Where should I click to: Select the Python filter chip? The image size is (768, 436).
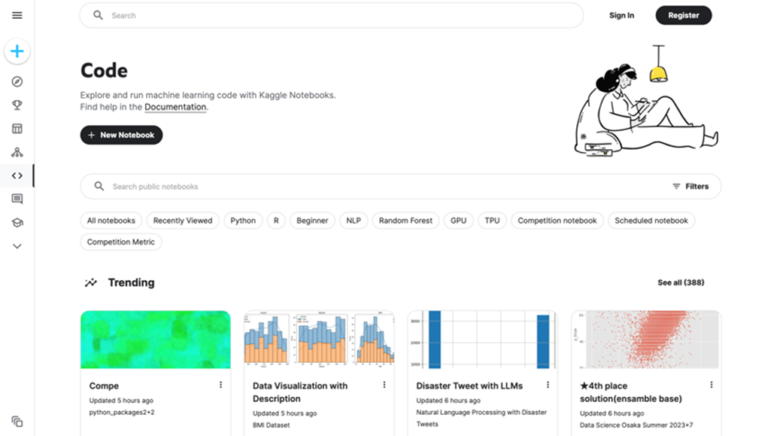[242, 220]
